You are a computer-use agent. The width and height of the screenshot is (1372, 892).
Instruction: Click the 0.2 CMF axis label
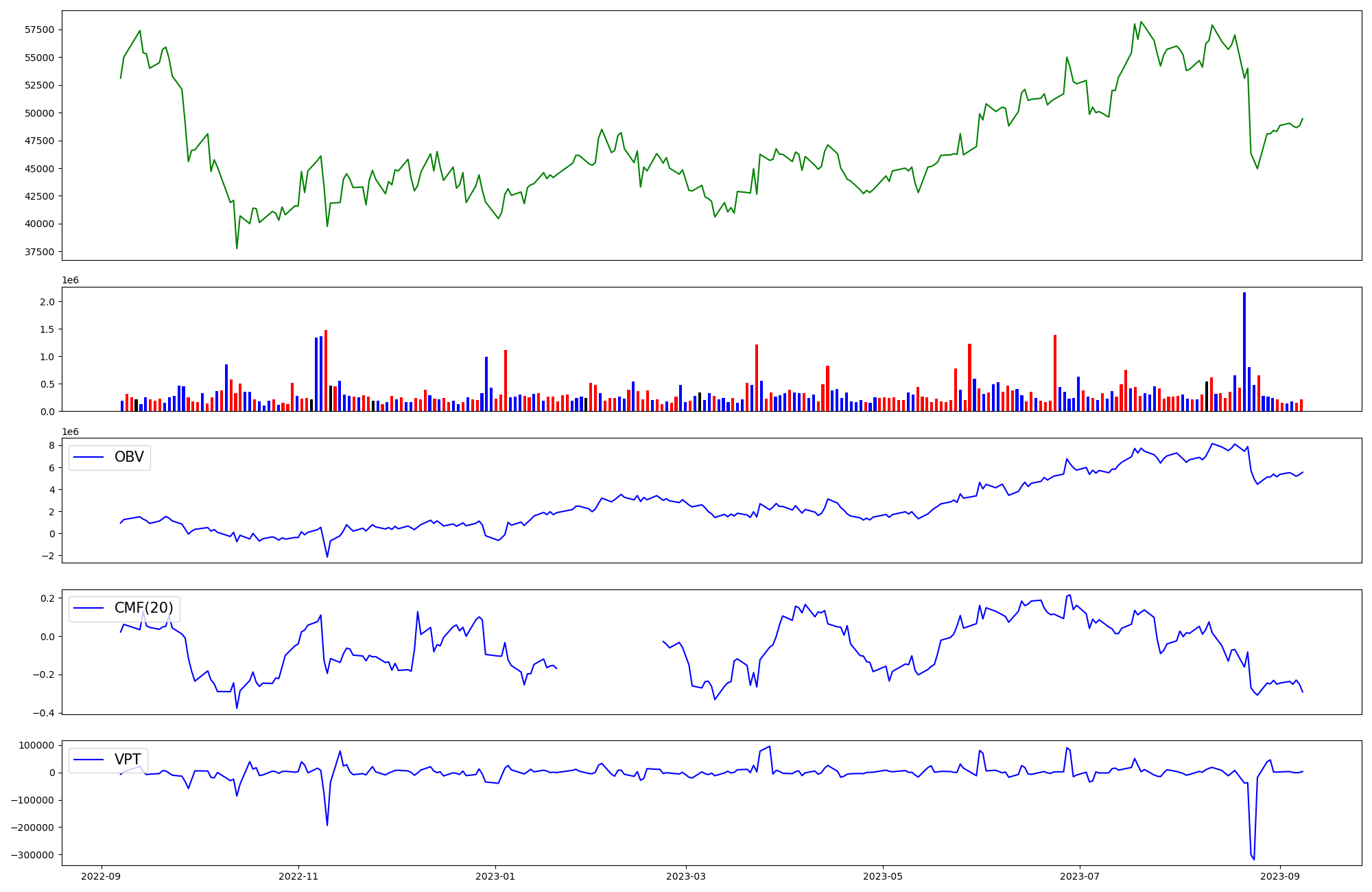pos(47,598)
